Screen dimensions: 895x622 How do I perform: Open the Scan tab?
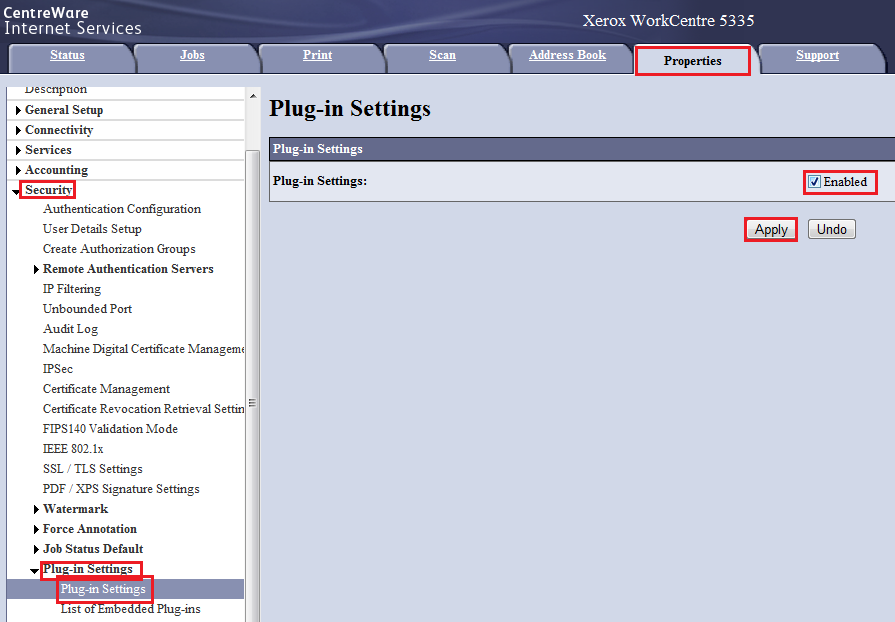442,56
